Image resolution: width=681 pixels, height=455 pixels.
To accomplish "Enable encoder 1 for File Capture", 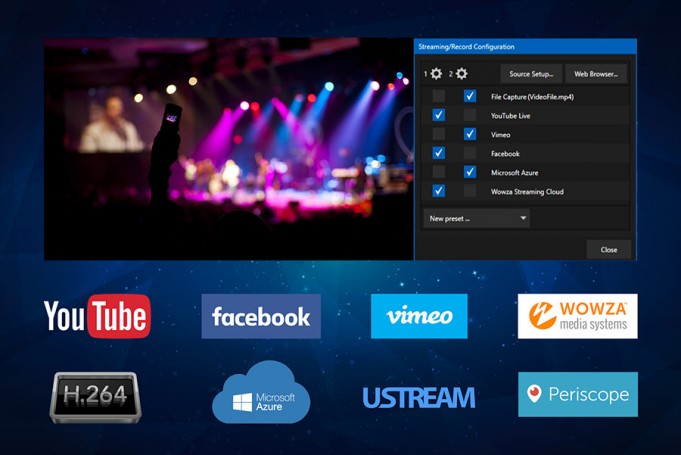I will coord(439,96).
